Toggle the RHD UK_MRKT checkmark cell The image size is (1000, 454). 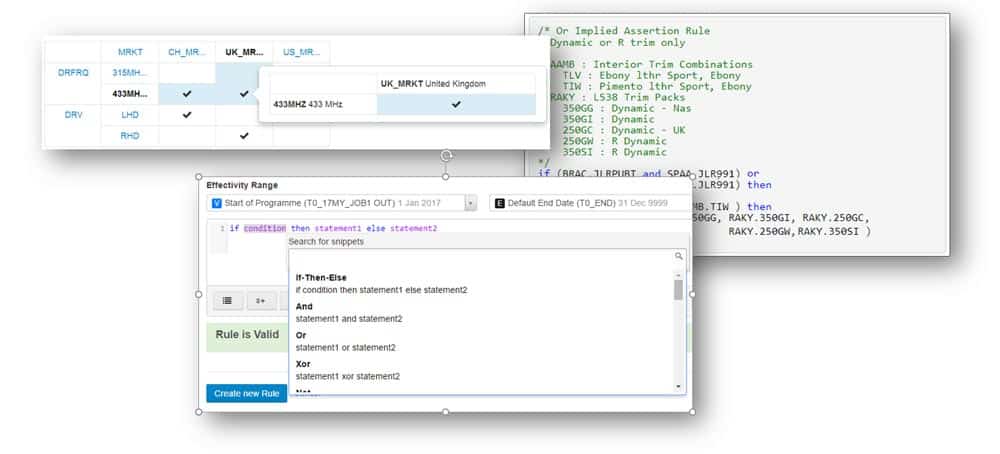244,135
